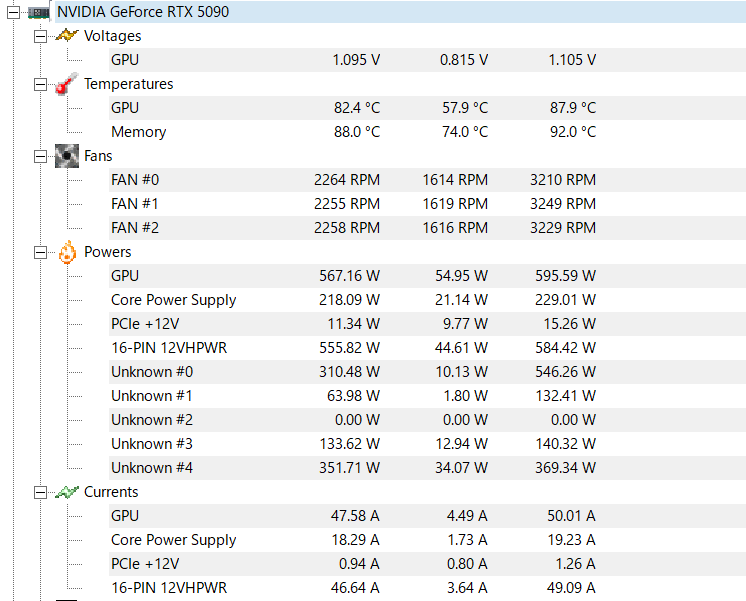Click the GPU voltage value 1.095 V
746x601 pixels.
tap(356, 60)
